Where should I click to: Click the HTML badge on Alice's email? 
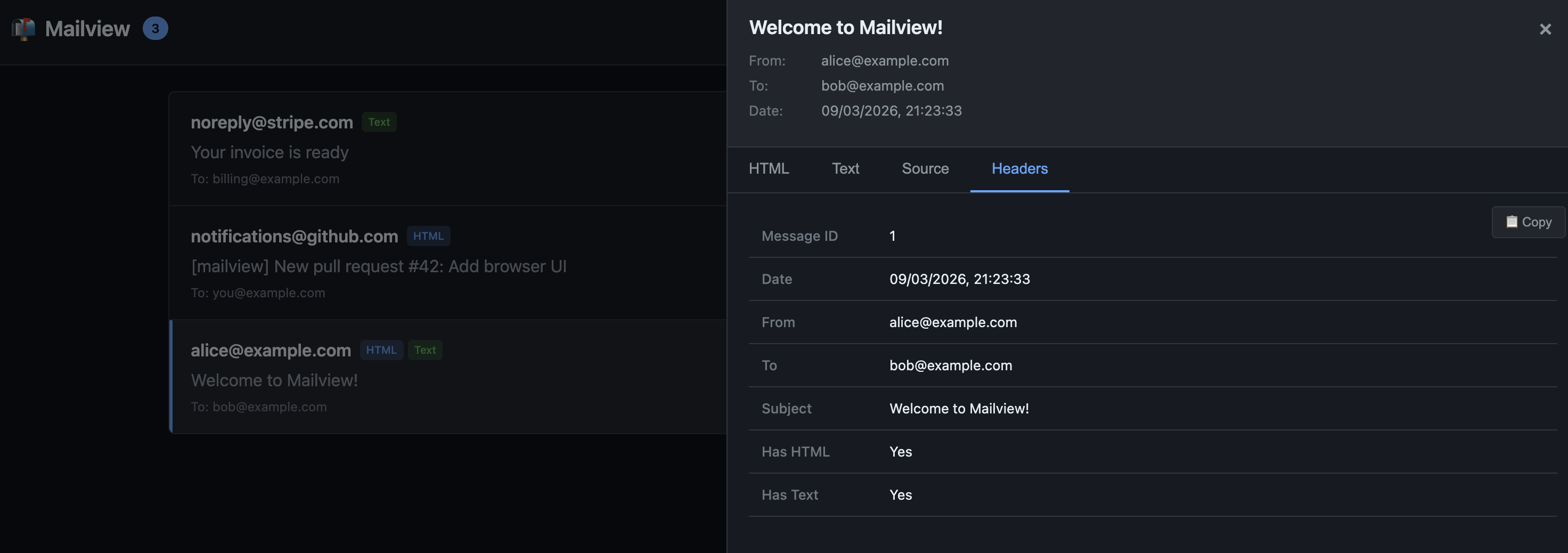(381, 350)
